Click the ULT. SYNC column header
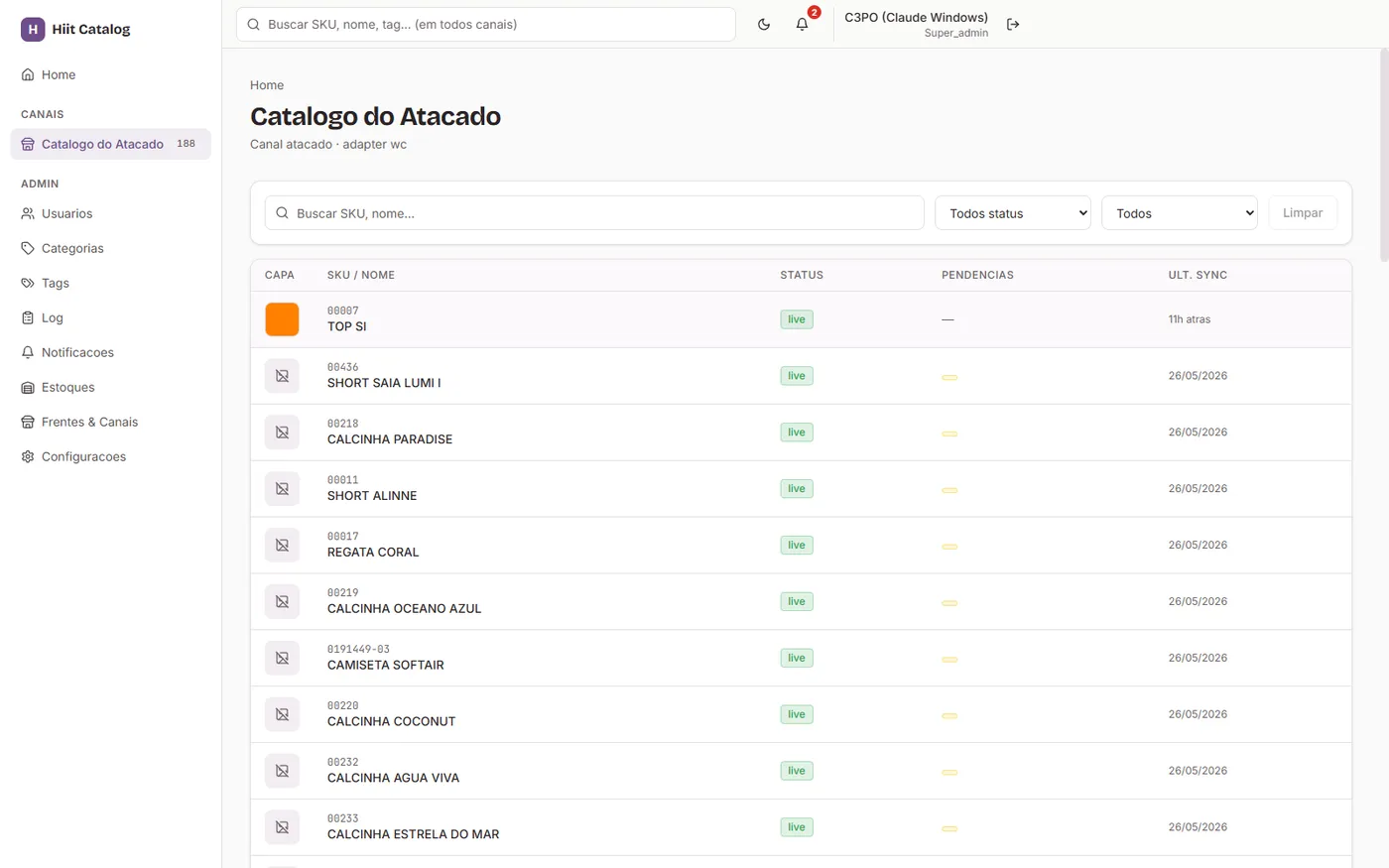Image resolution: width=1389 pixels, height=868 pixels. (1198, 275)
